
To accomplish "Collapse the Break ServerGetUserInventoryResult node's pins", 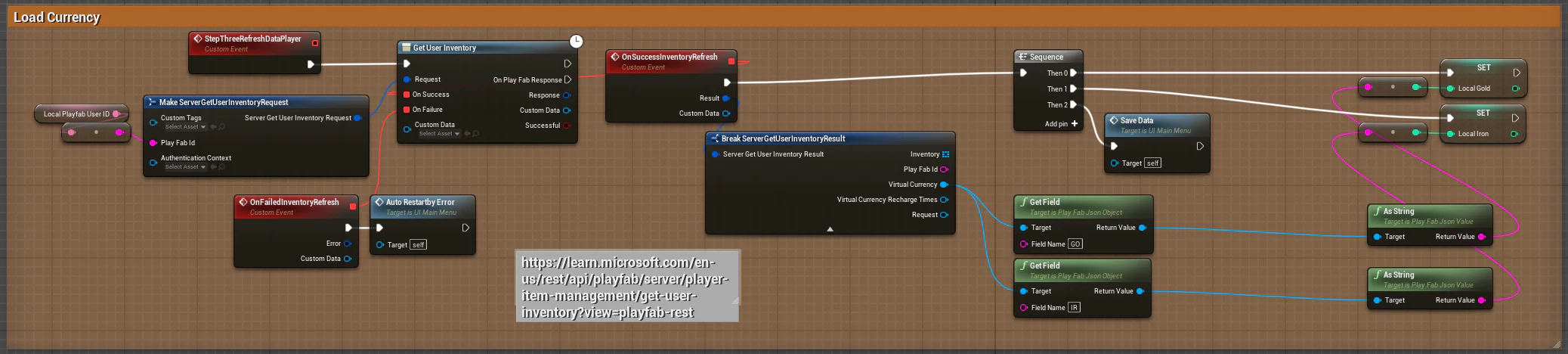I will tap(830, 228).
